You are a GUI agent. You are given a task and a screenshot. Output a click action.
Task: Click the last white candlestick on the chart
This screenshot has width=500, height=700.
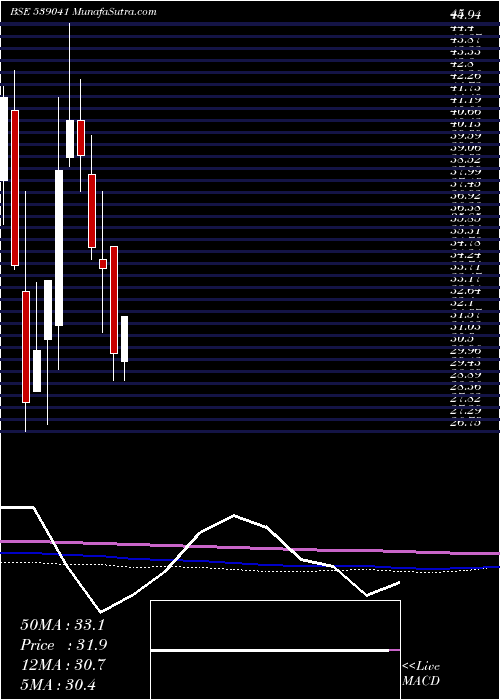click(124, 339)
